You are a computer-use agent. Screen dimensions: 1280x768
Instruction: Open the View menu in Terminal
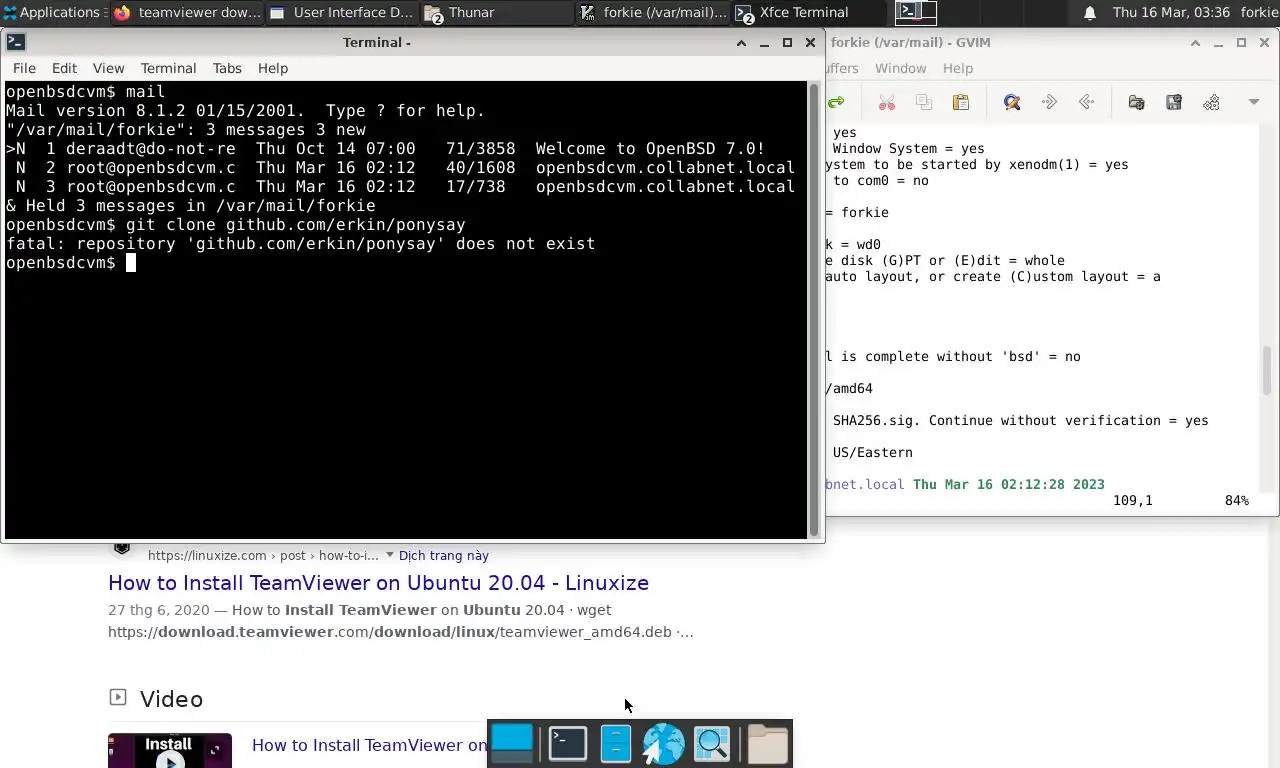pyautogui.click(x=108, y=68)
